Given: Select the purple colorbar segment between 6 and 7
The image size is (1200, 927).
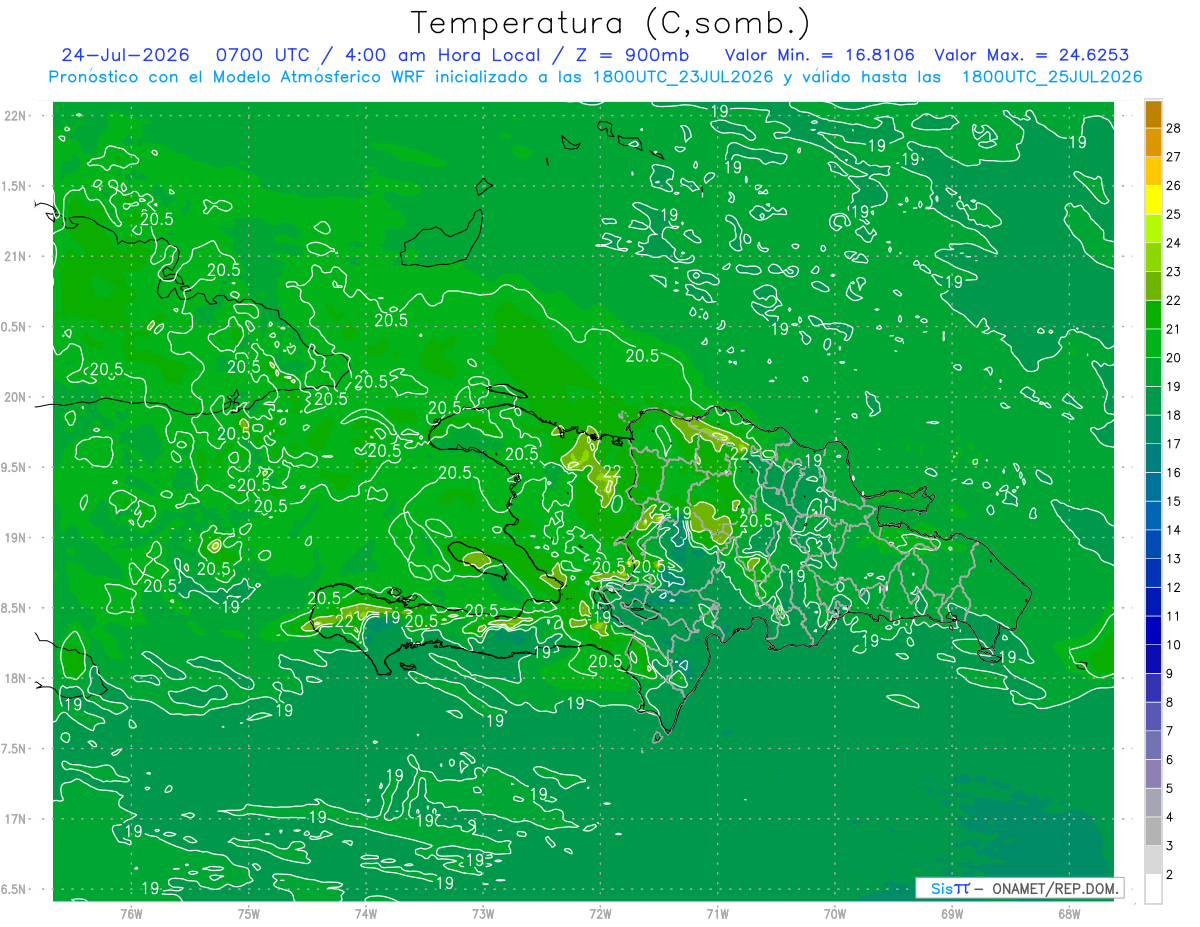Looking at the screenshot, I should pyautogui.click(x=1153, y=745).
